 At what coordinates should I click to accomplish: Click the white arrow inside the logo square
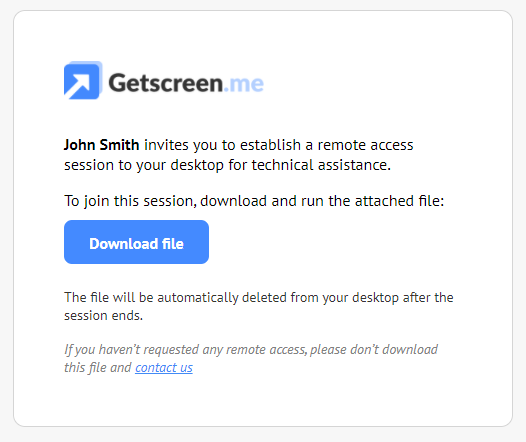pos(77,86)
